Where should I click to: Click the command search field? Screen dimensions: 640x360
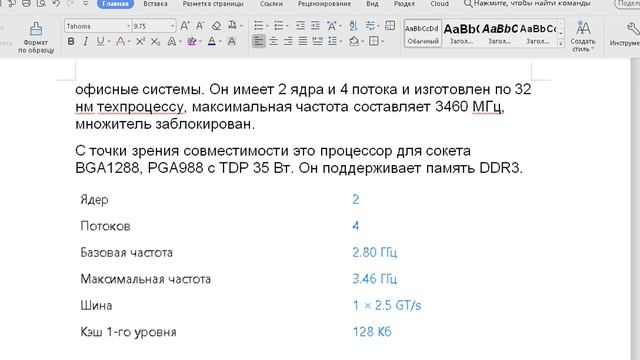coord(527,4)
